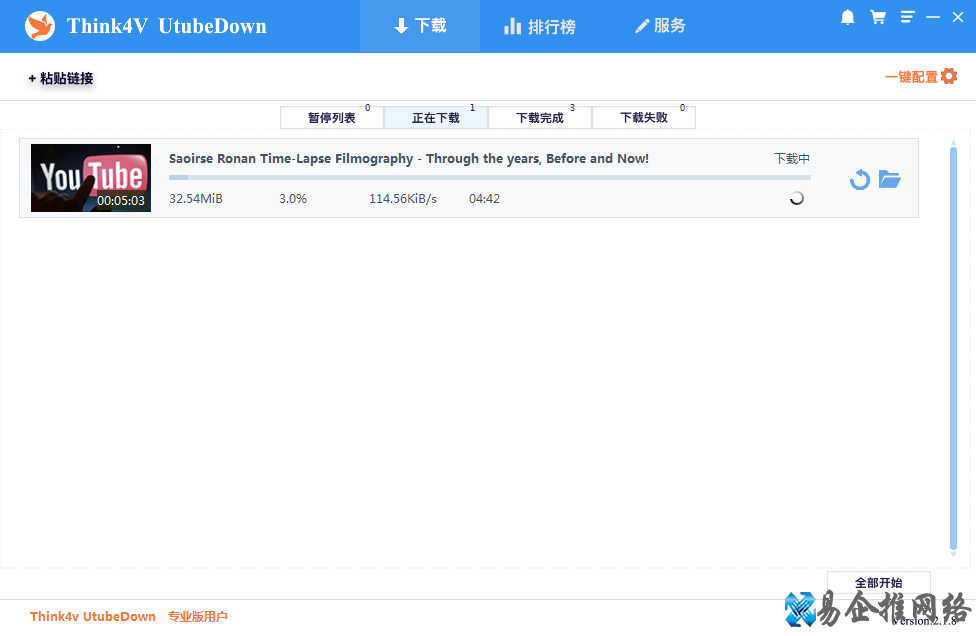This screenshot has height=636, width=976.
Task: Click the Think4V bird logo
Action: pyautogui.click(x=40, y=25)
